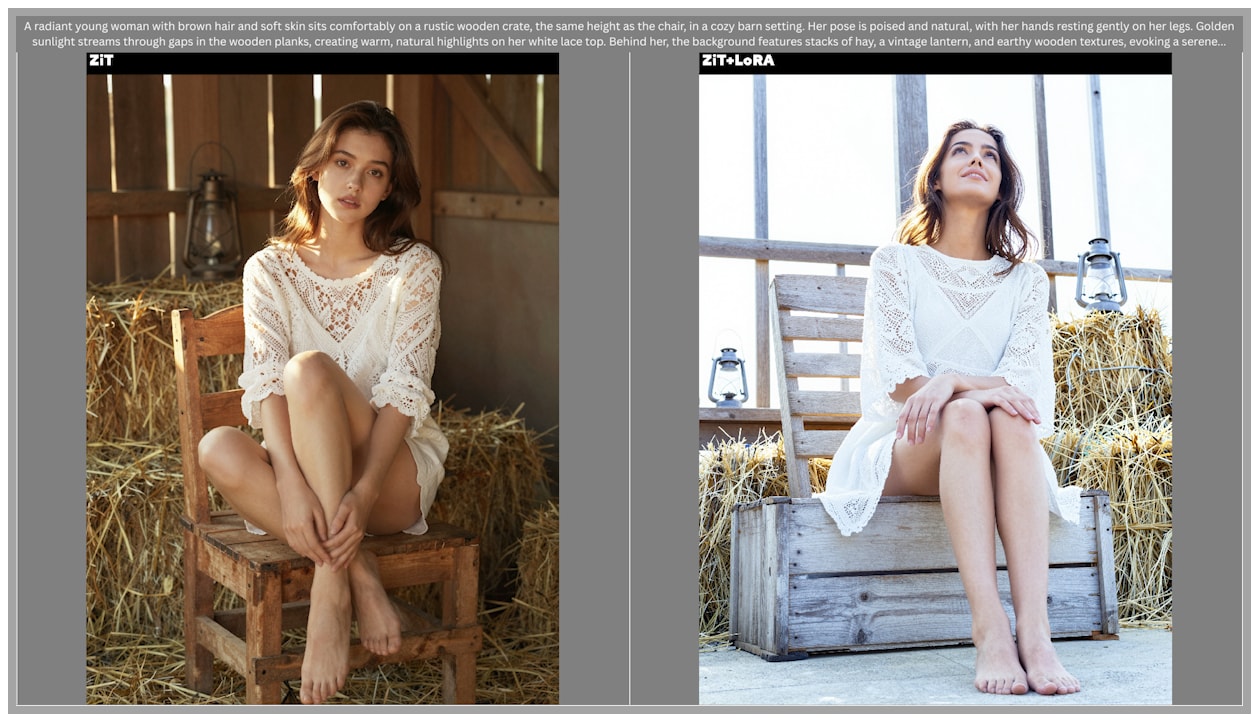This screenshot has width=1259, height=722.
Task: Click the vertical divider between the two panels
Action: click(x=629, y=380)
